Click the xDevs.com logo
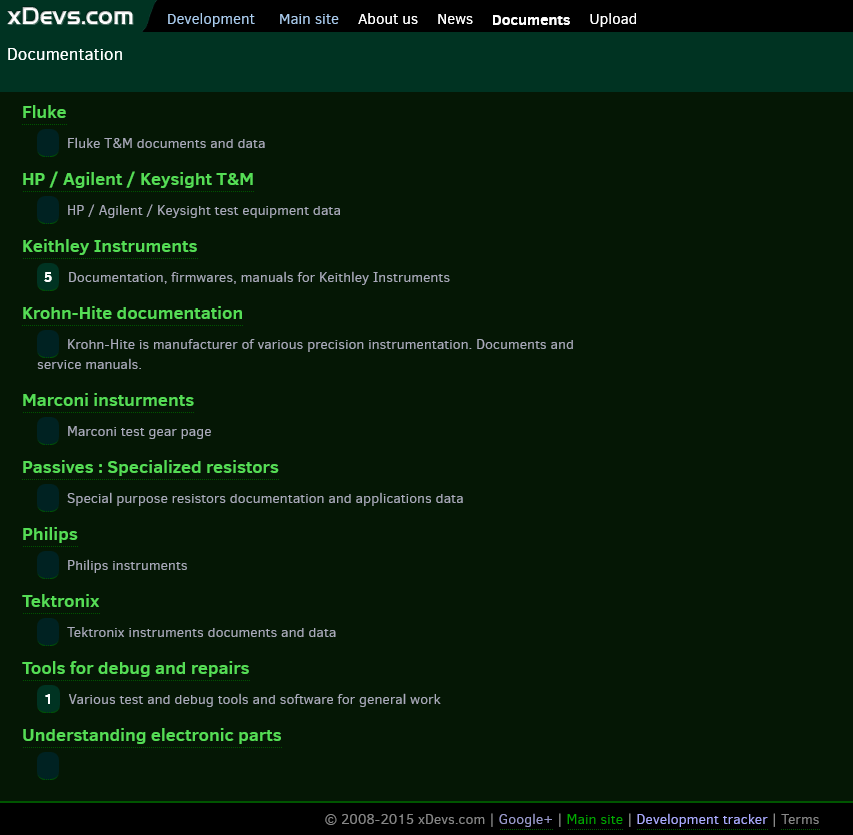The height and width of the screenshot is (835, 853). 70,16
